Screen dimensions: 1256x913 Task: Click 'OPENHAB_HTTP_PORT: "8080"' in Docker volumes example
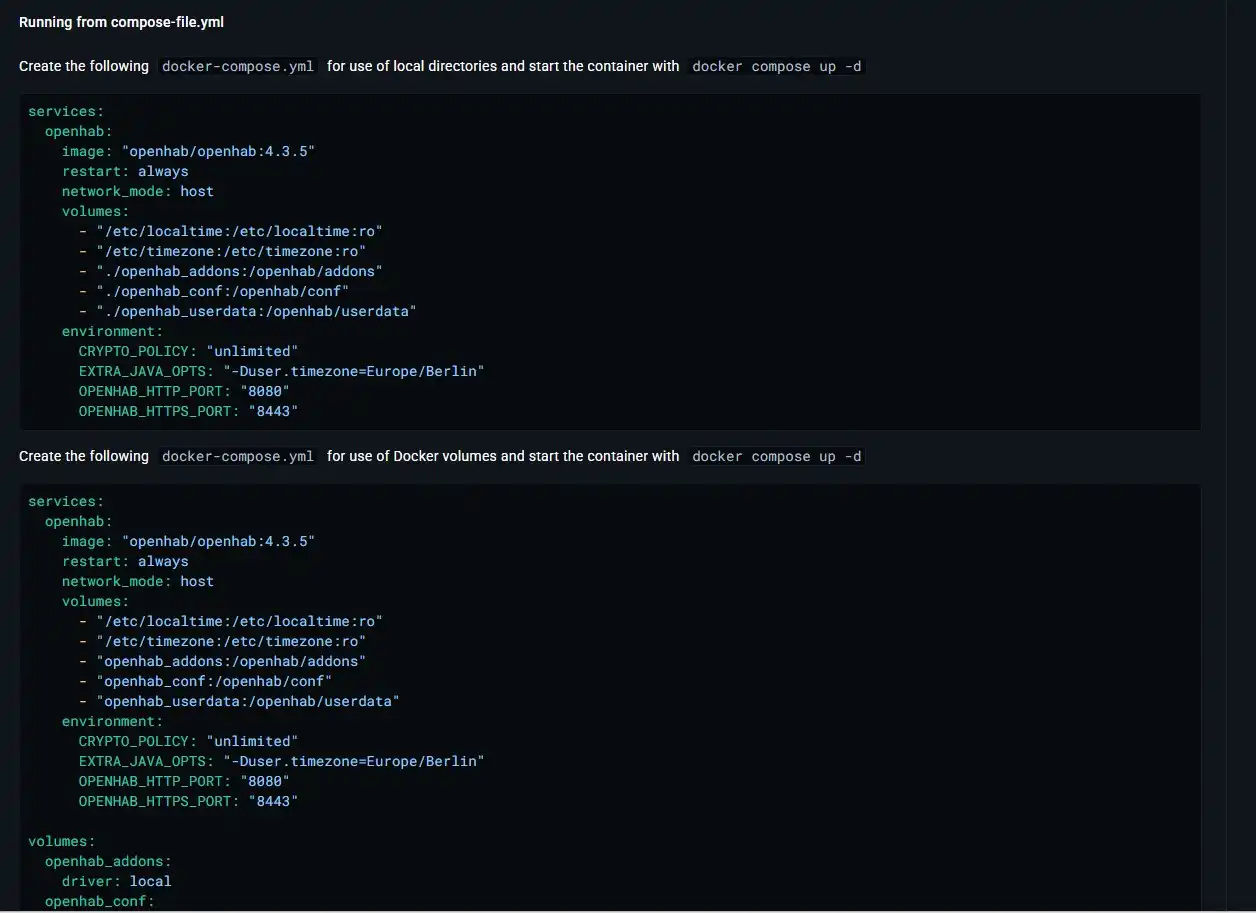[184, 781]
